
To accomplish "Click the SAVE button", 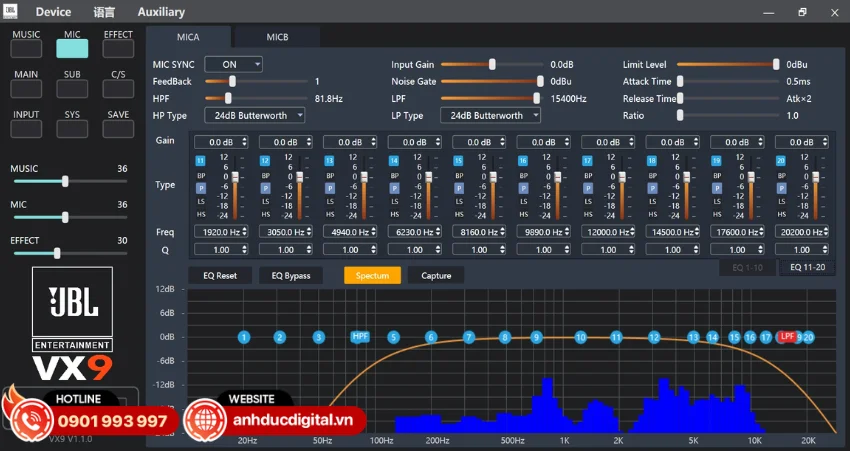I will tap(118, 129).
